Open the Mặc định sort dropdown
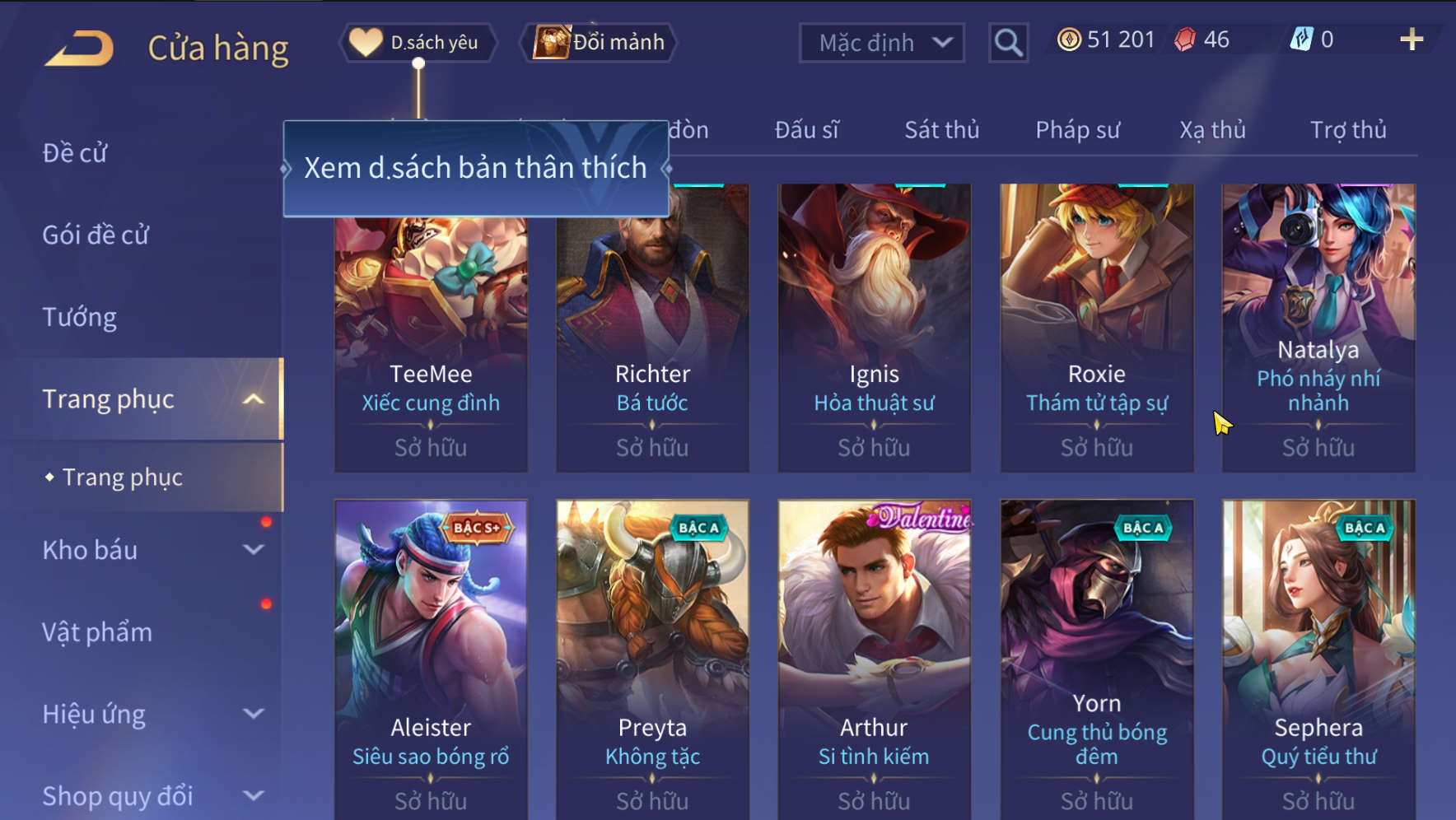This screenshot has height=820, width=1456. click(882, 43)
